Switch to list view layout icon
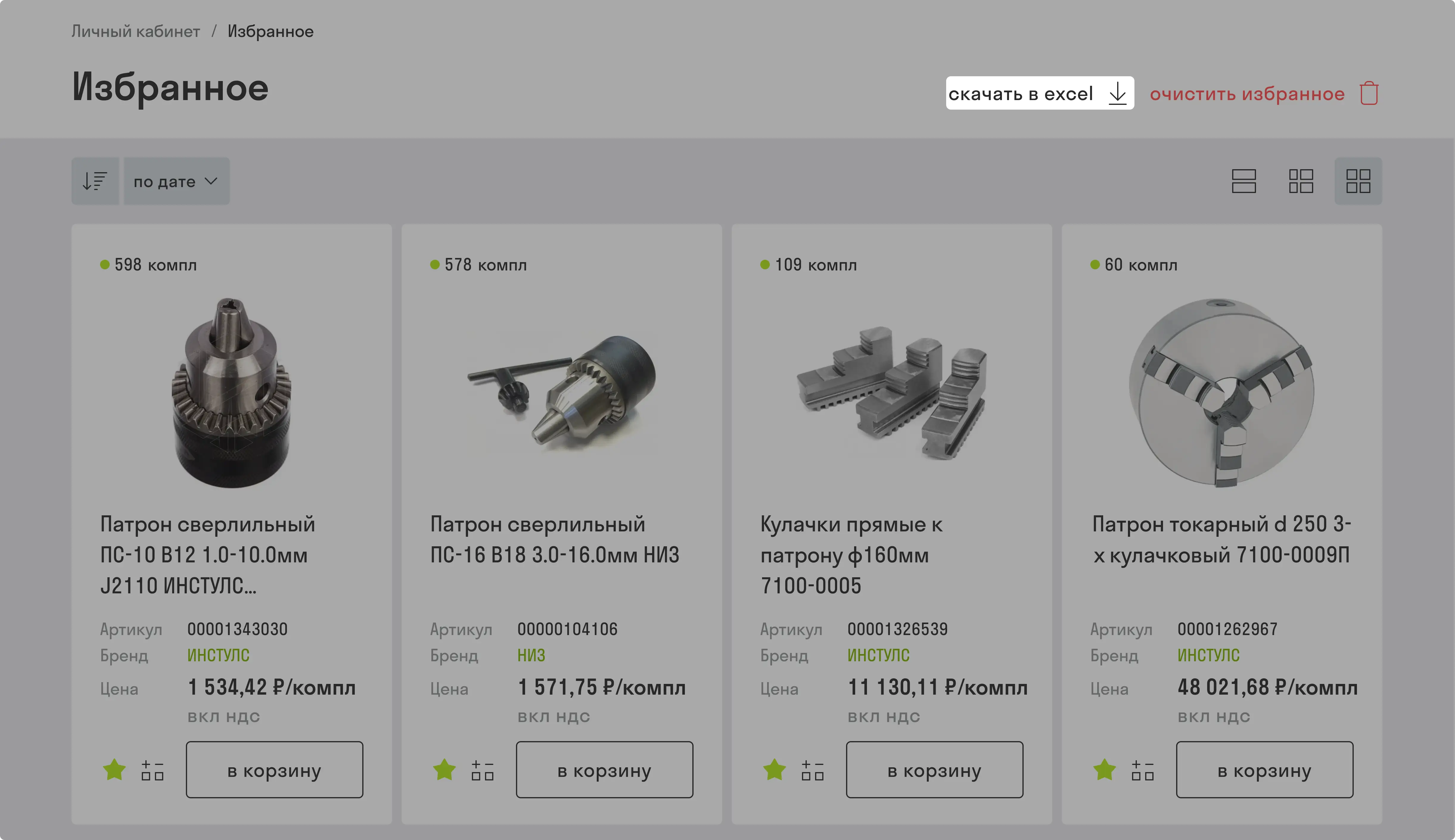The width and height of the screenshot is (1455, 840). click(1243, 181)
